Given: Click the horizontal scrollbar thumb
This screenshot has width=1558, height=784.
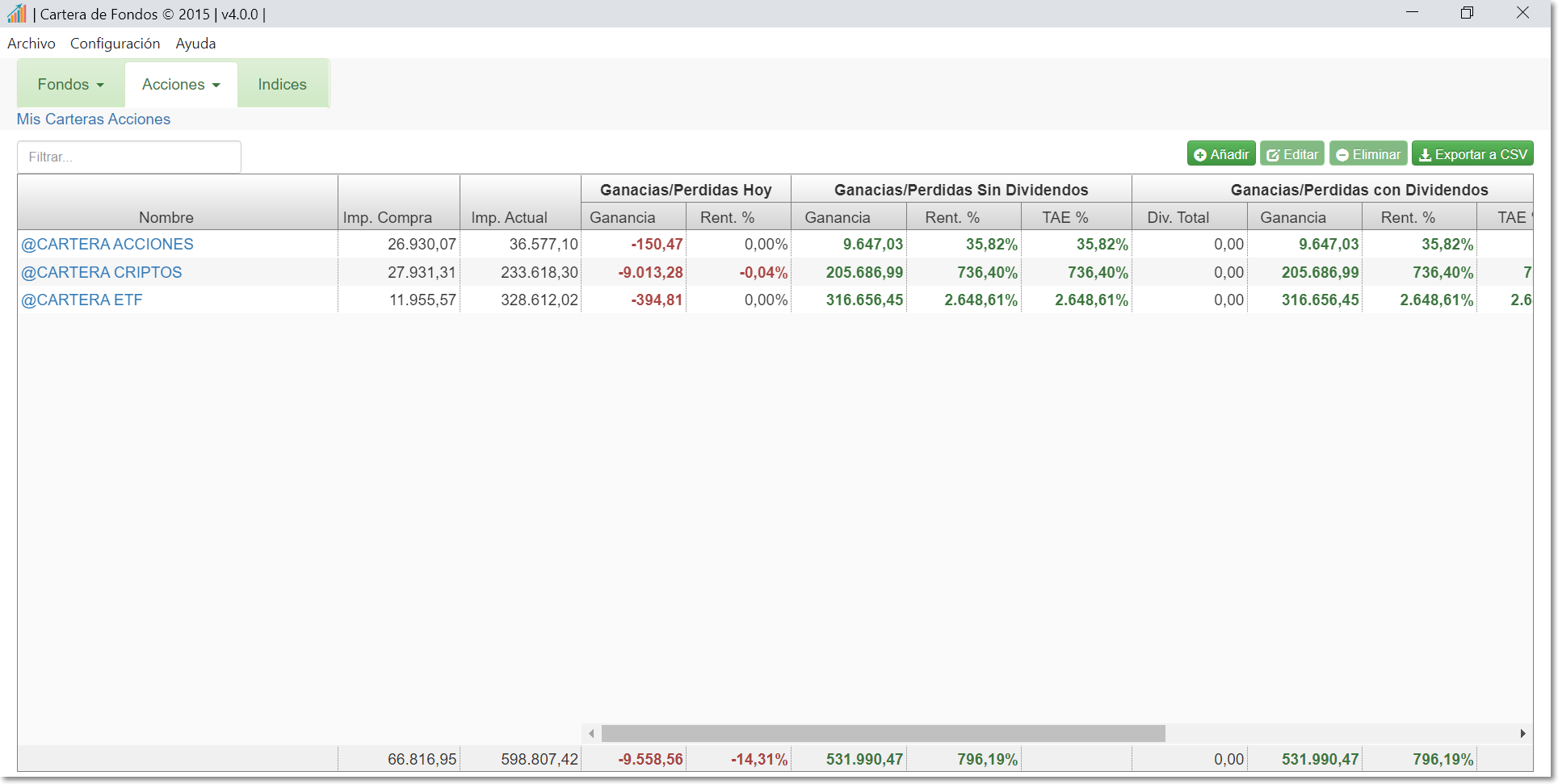Looking at the screenshot, I should (x=884, y=733).
